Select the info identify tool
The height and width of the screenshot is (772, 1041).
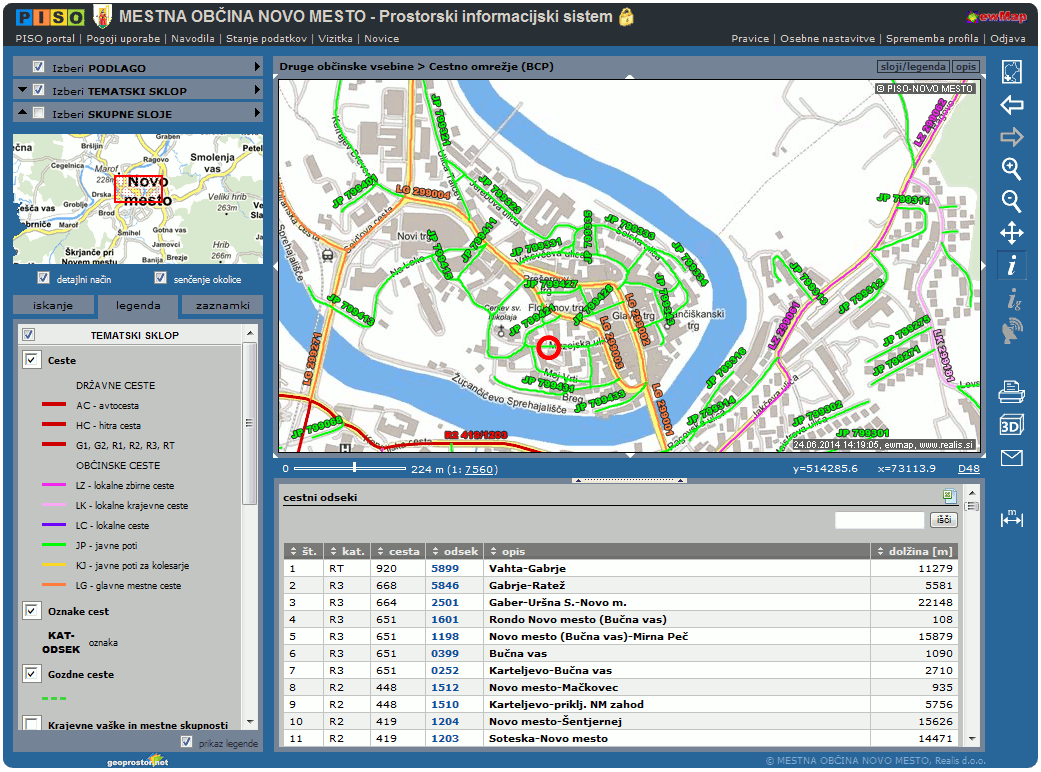pos(1012,265)
